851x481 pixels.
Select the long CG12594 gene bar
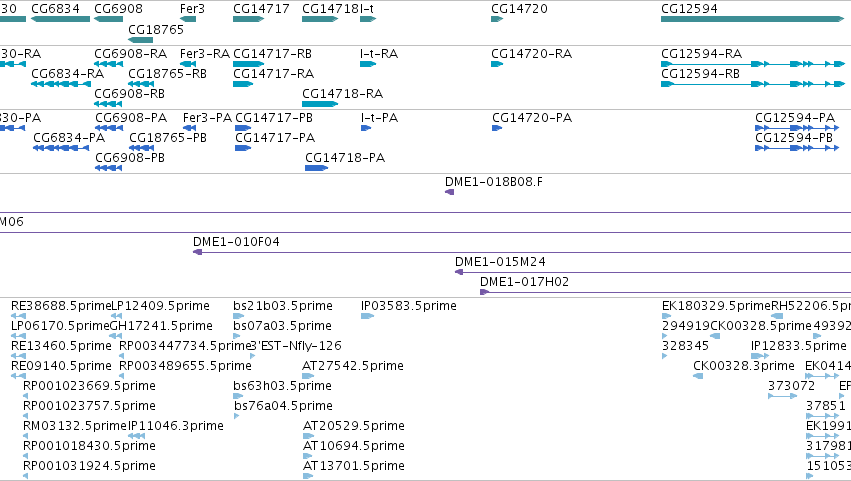coord(752,19)
